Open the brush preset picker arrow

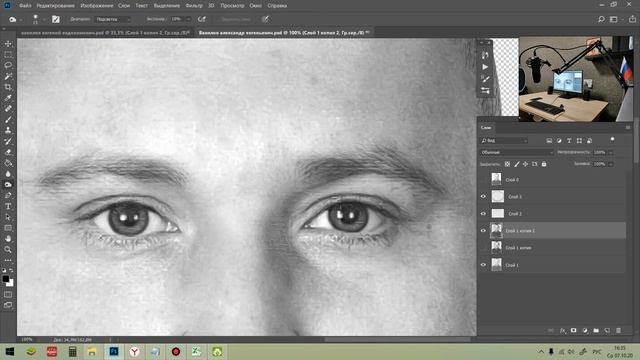point(44,19)
